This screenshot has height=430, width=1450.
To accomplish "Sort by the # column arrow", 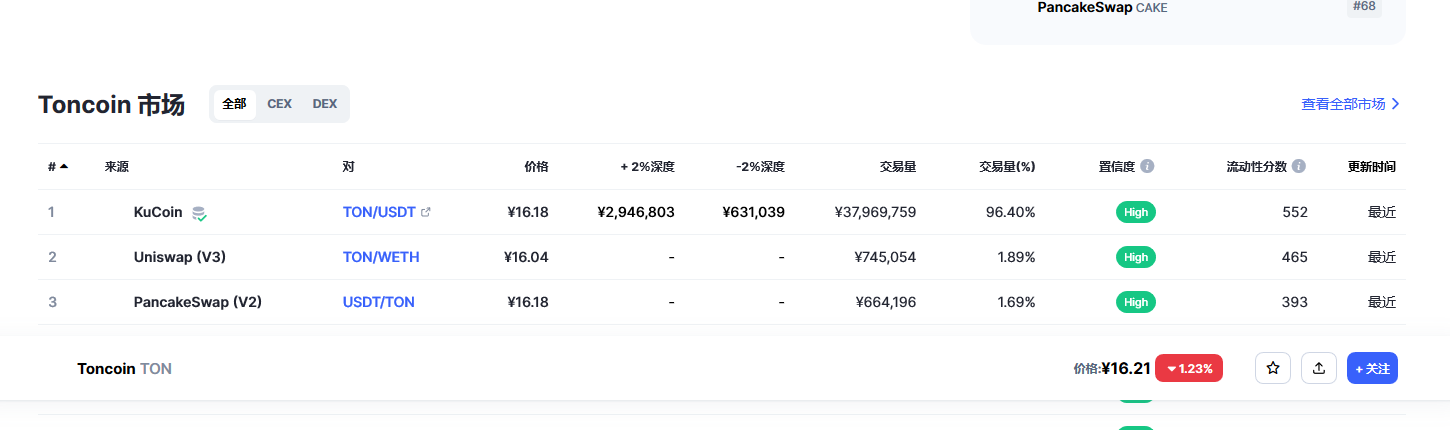I will pyautogui.click(x=64, y=166).
